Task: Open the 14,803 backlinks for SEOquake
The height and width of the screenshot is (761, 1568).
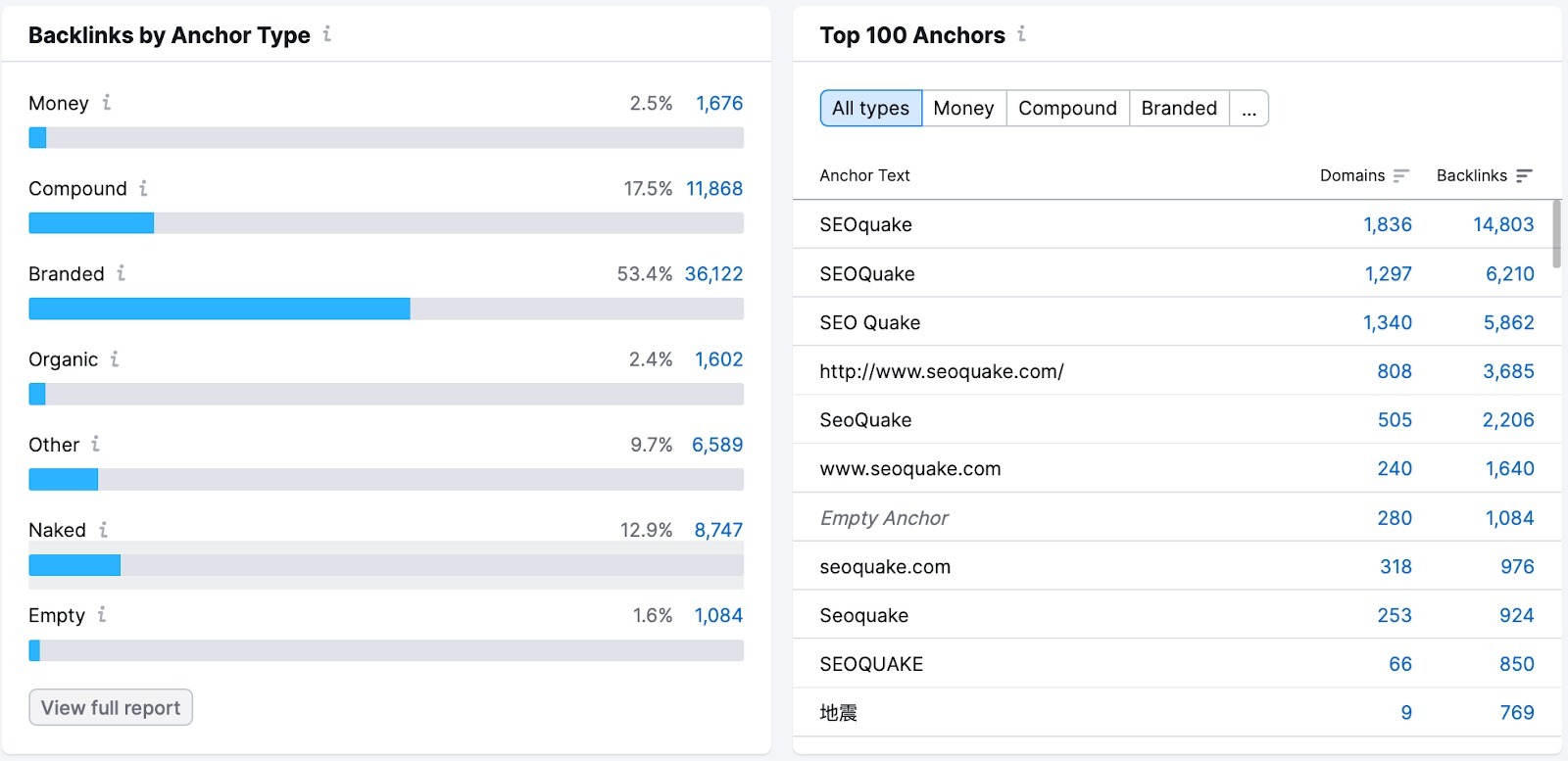Action: (x=1503, y=224)
